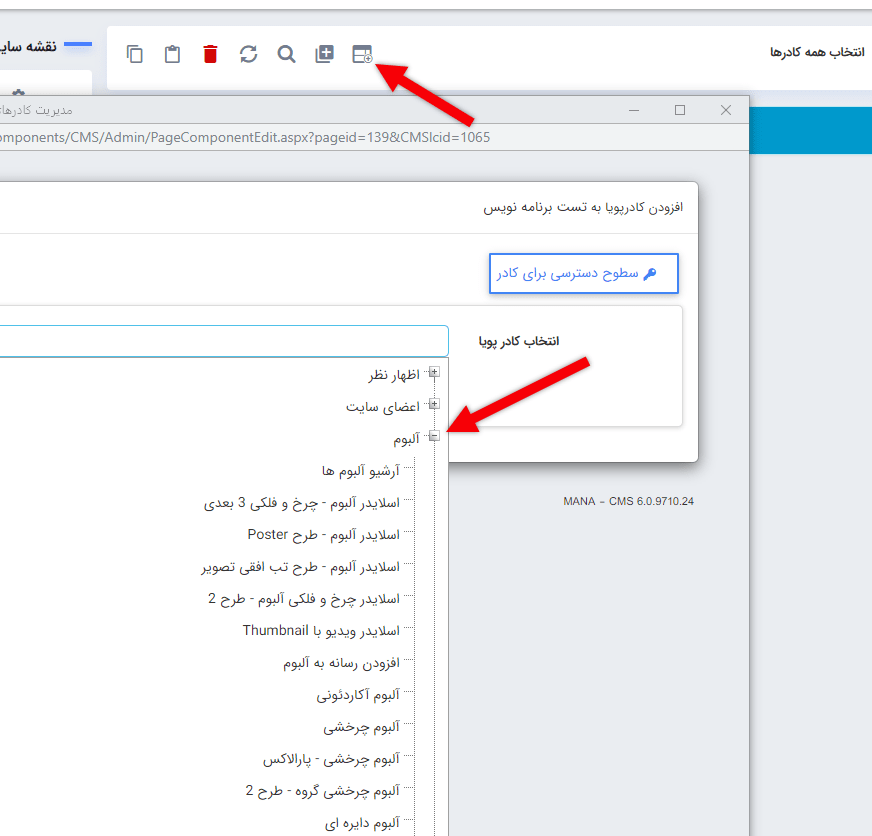Click the Copy icon in the toolbar
Viewport: 872px width, 836px height.
[135, 54]
